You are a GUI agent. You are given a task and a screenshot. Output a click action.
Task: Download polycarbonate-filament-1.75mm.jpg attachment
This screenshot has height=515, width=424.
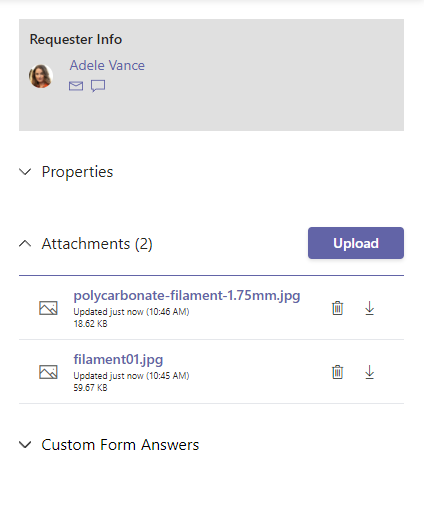(369, 308)
